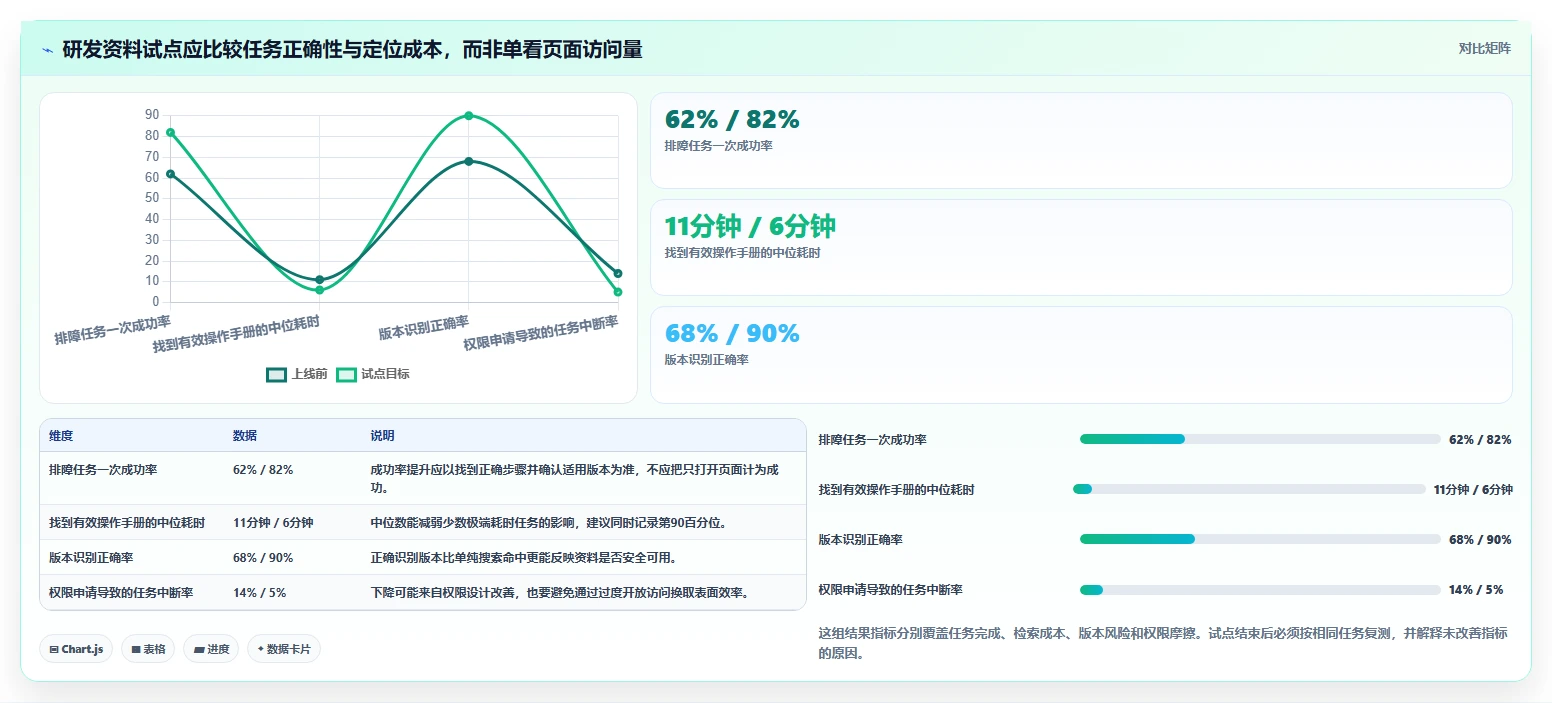This screenshot has width=1552, height=703.
Task: Click the 90 y-axis tick label
Action: coord(152,115)
